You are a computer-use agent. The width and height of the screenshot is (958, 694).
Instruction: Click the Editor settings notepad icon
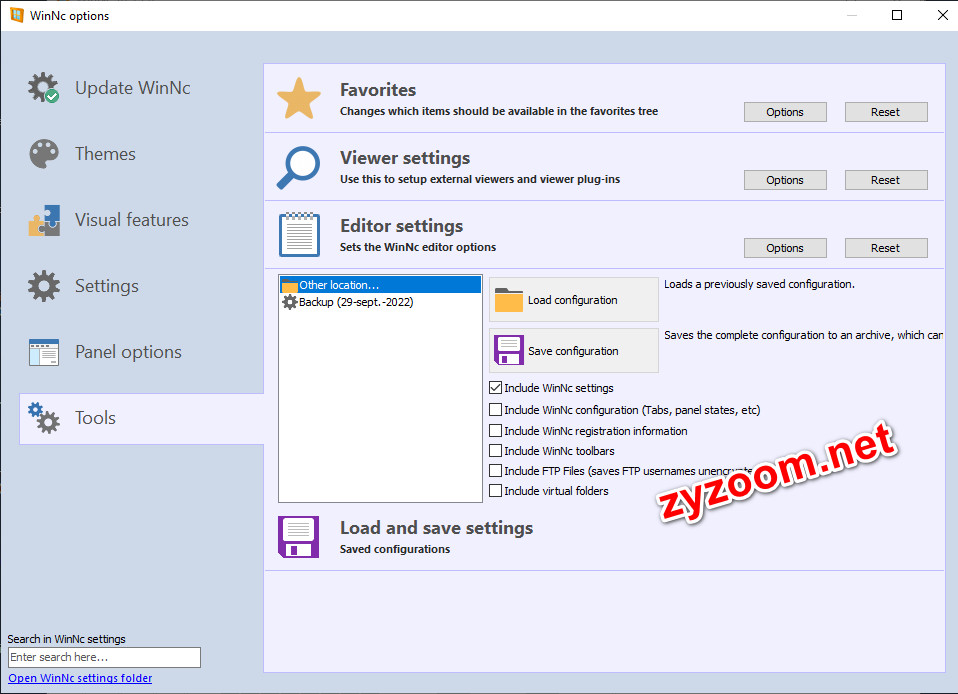(299, 235)
